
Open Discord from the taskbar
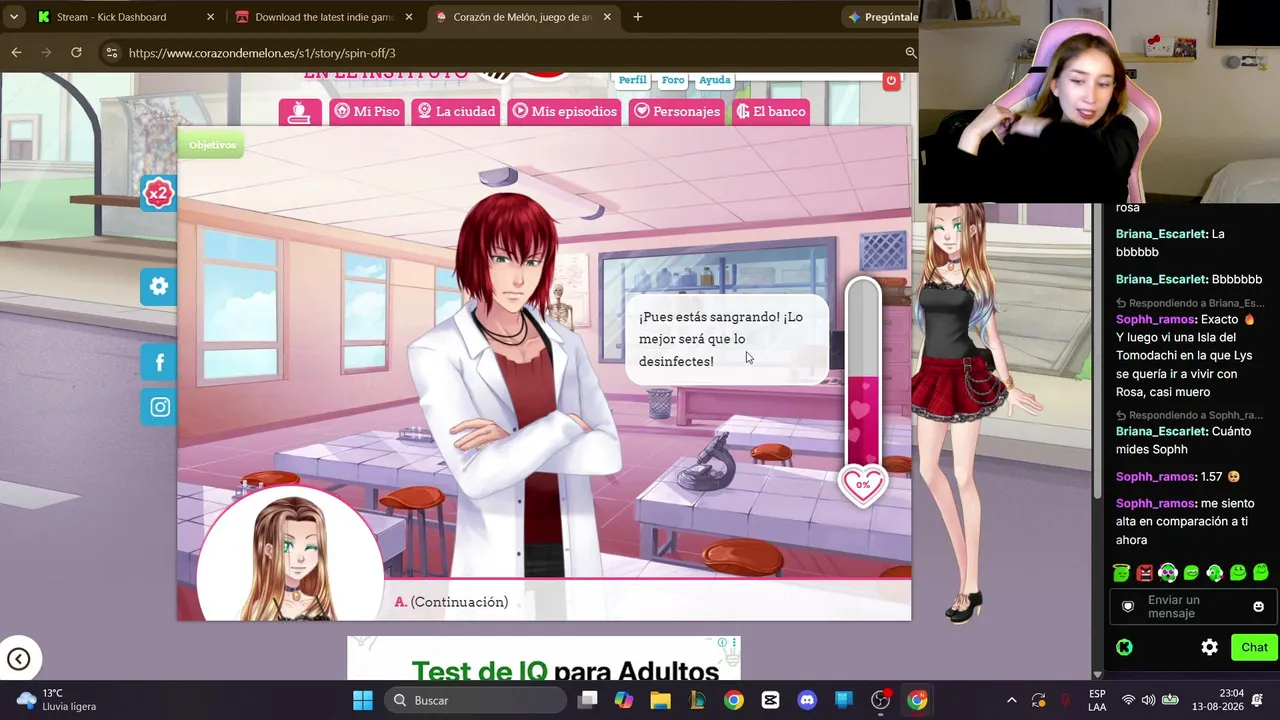click(807, 700)
